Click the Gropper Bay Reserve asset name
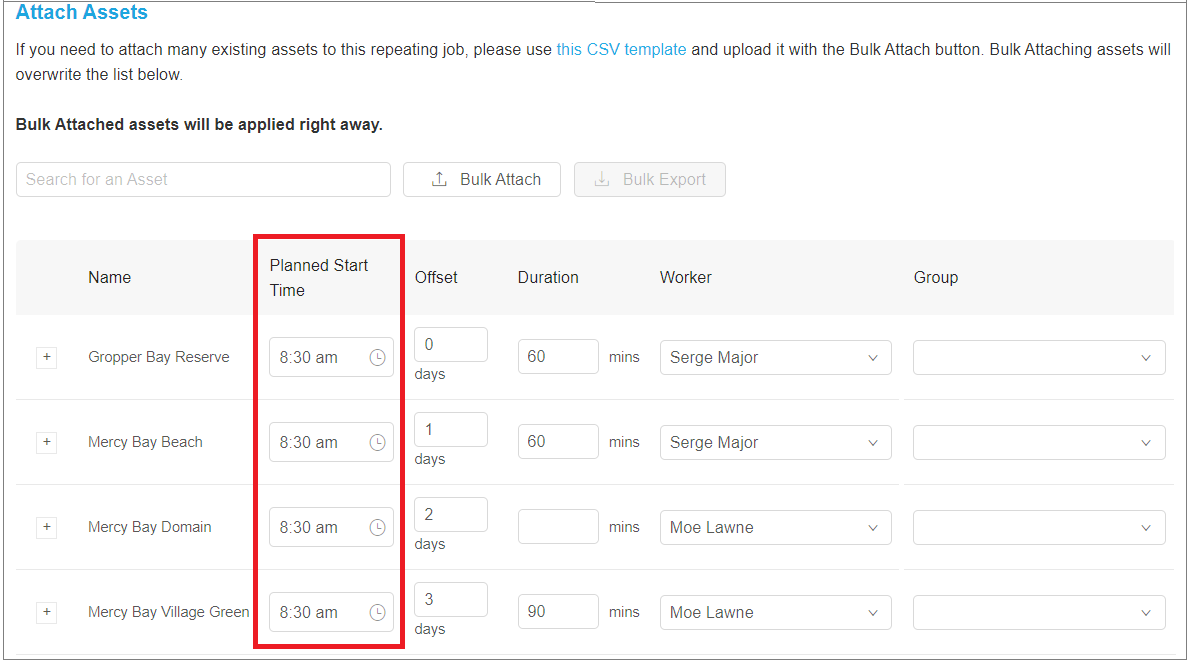Viewport: 1190px width, 662px height. point(159,357)
